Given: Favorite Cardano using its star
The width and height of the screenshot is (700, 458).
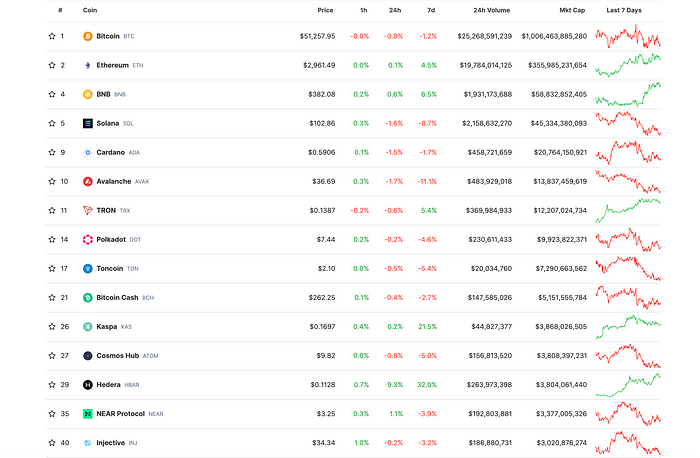Looking at the screenshot, I should (52, 152).
